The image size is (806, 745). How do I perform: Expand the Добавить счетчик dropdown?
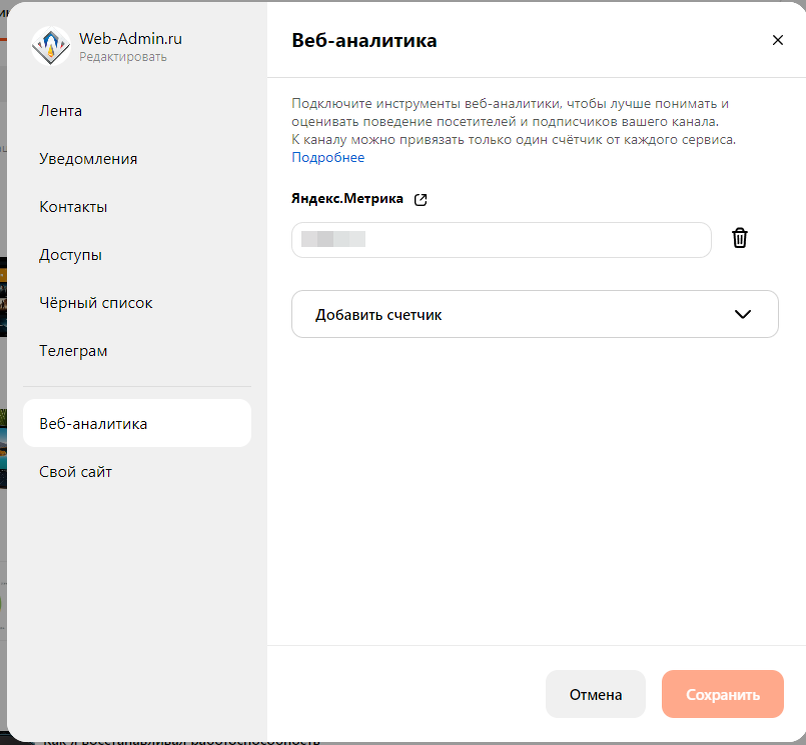pos(535,314)
